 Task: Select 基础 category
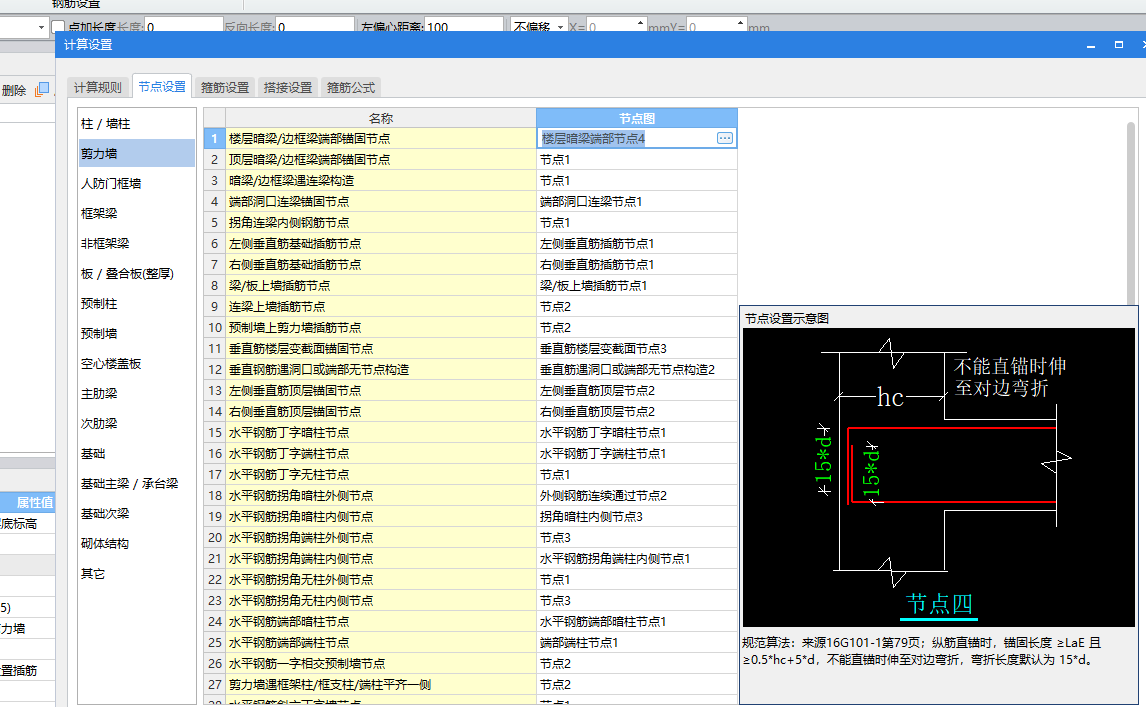coord(137,453)
